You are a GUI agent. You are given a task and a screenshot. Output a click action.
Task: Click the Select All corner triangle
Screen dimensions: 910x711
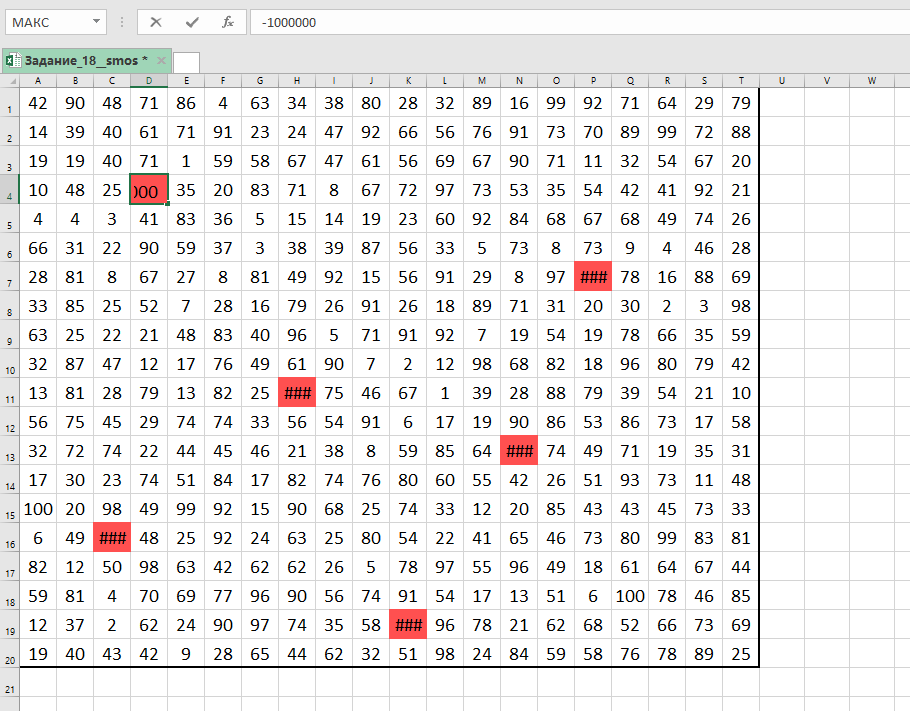[9, 80]
